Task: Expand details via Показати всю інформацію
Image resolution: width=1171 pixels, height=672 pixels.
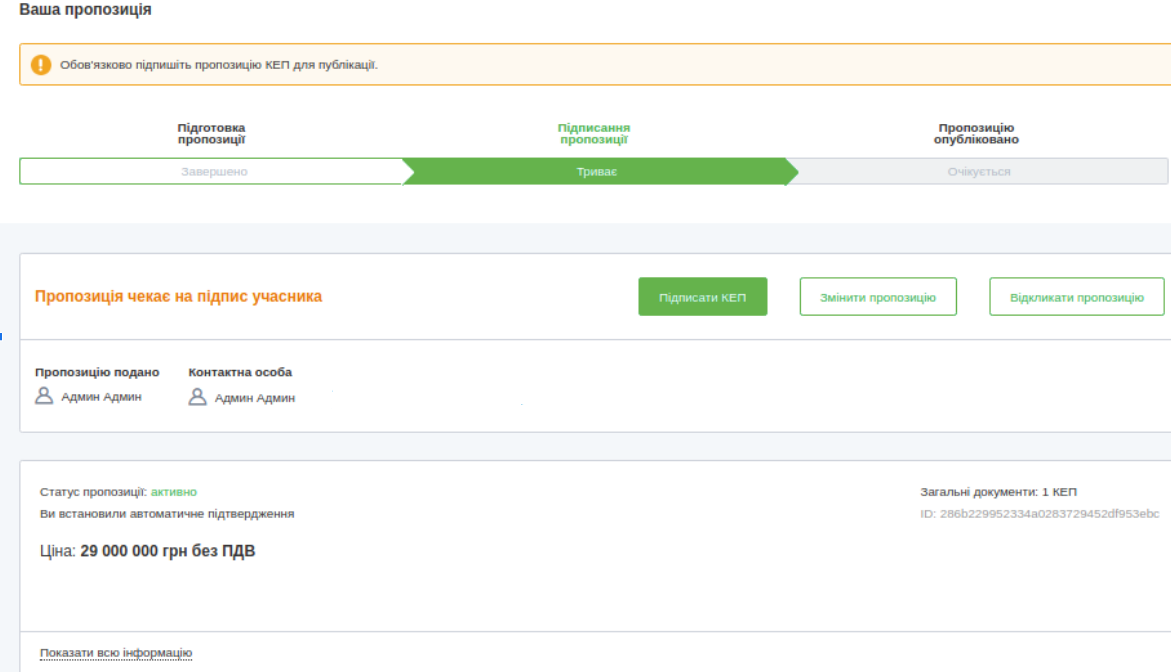Action: 116,653
